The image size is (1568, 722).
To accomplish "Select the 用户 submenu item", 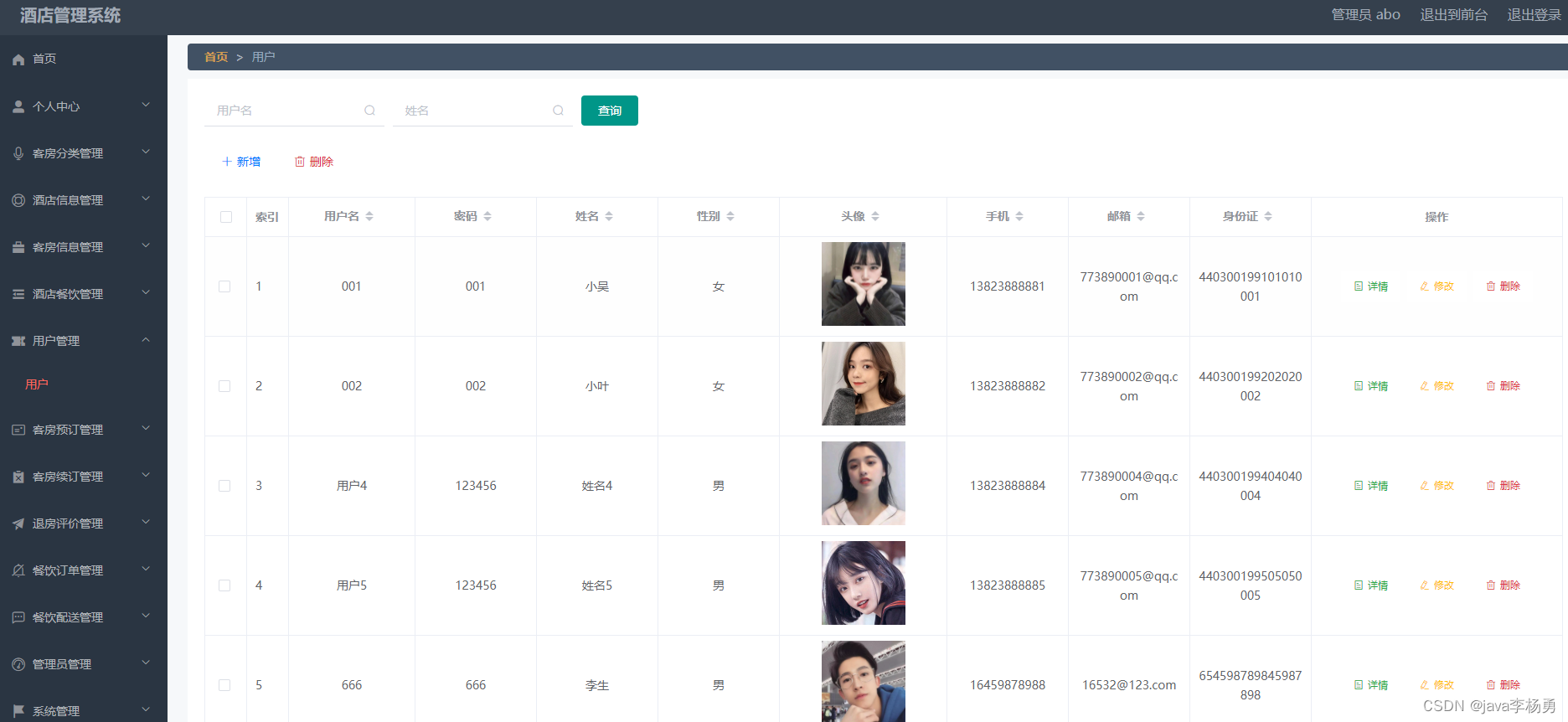I will [x=37, y=384].
